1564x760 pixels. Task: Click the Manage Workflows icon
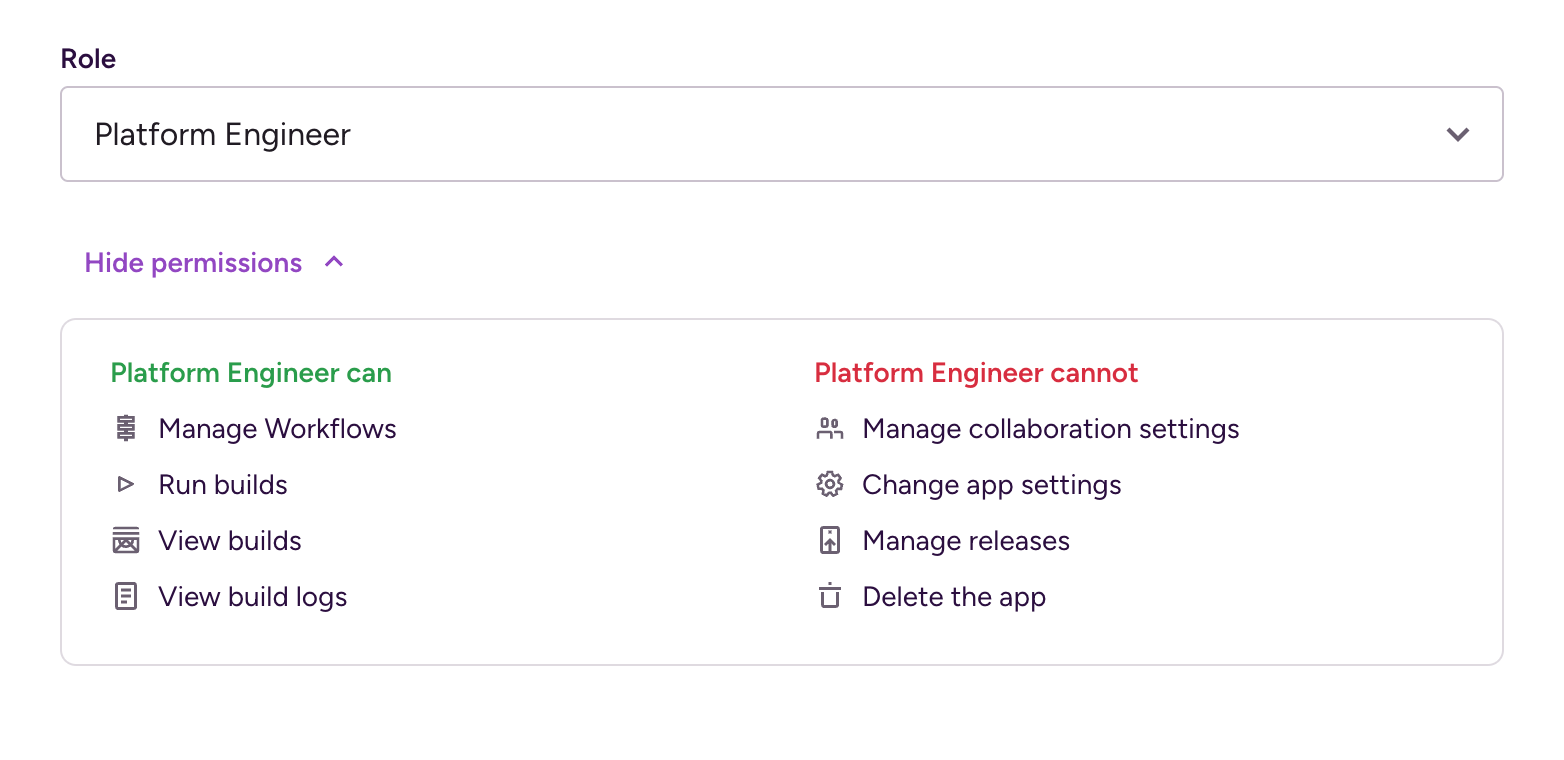(x=125, y=429)
